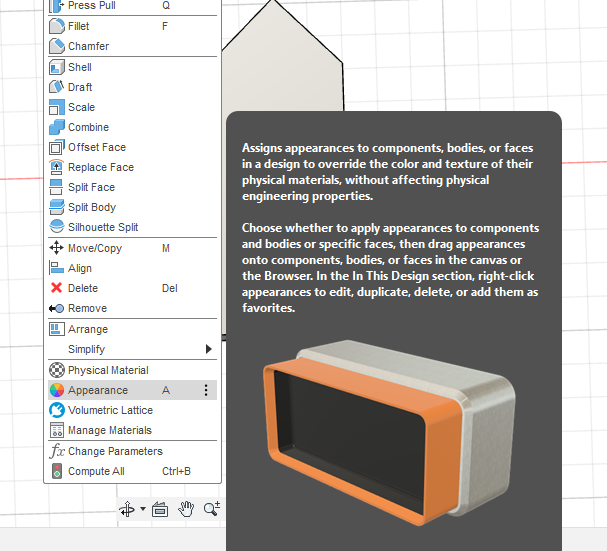Choose Appearance from the menu
607x551 pixels.
pyautogui.click(x=132, y=390)
